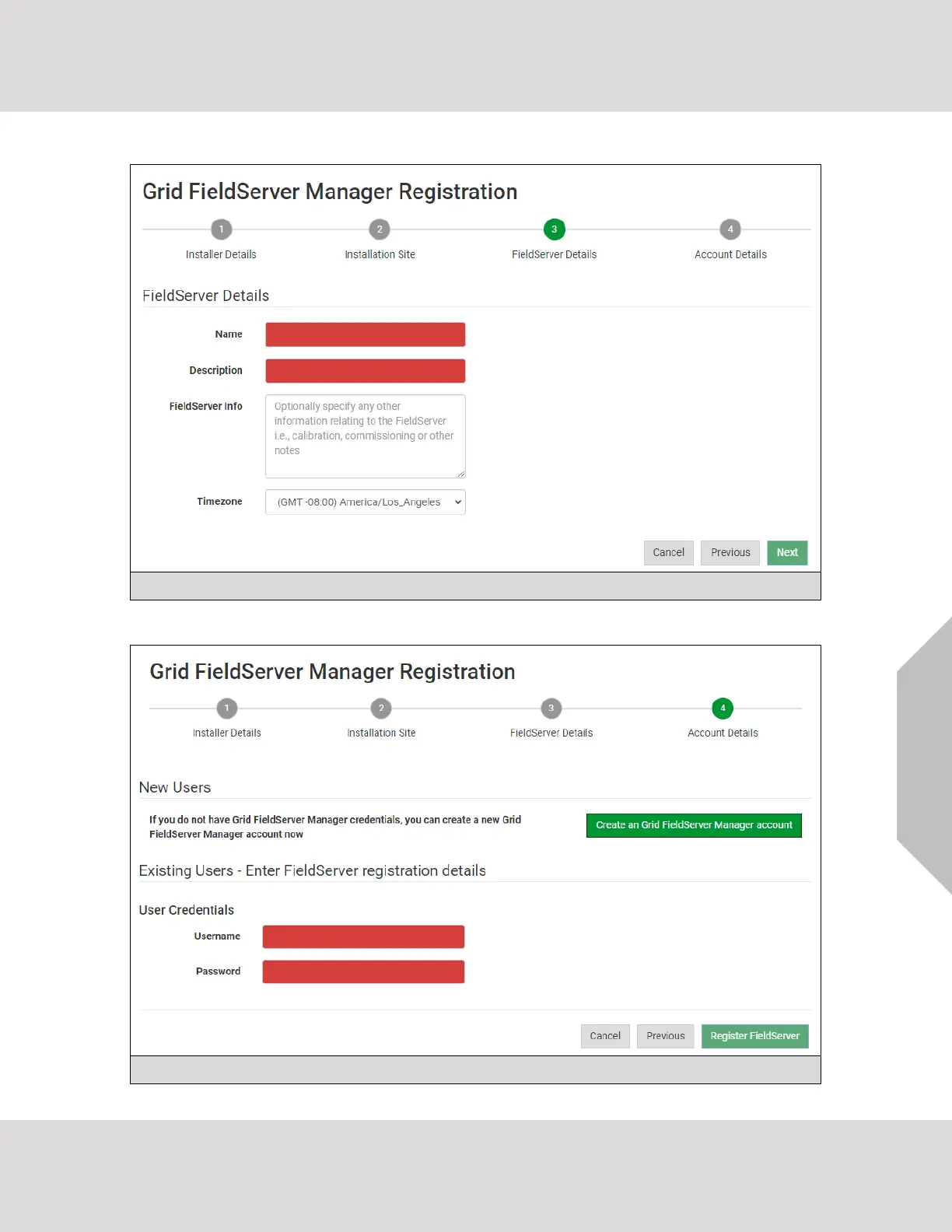
Task: Click Cancel in Account Details form
Action: 605,1036
